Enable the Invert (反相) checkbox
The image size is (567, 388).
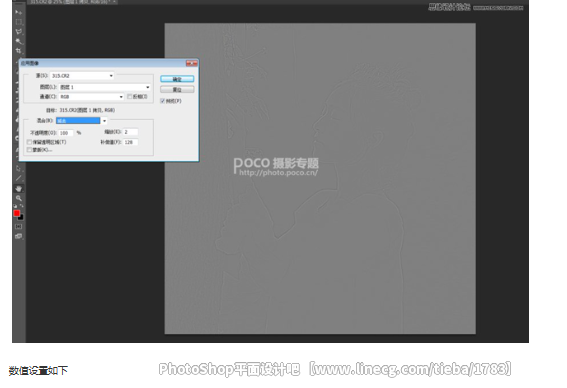[129, 97]
